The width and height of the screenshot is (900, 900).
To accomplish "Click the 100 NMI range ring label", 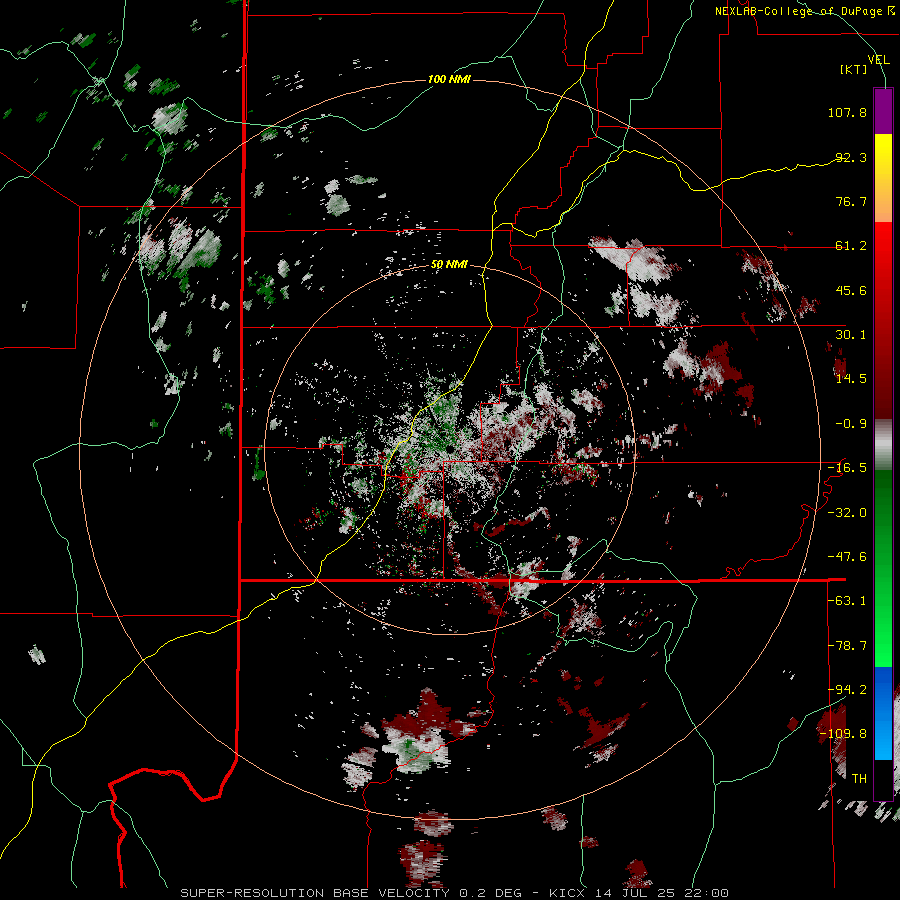I will pos(449,79).
